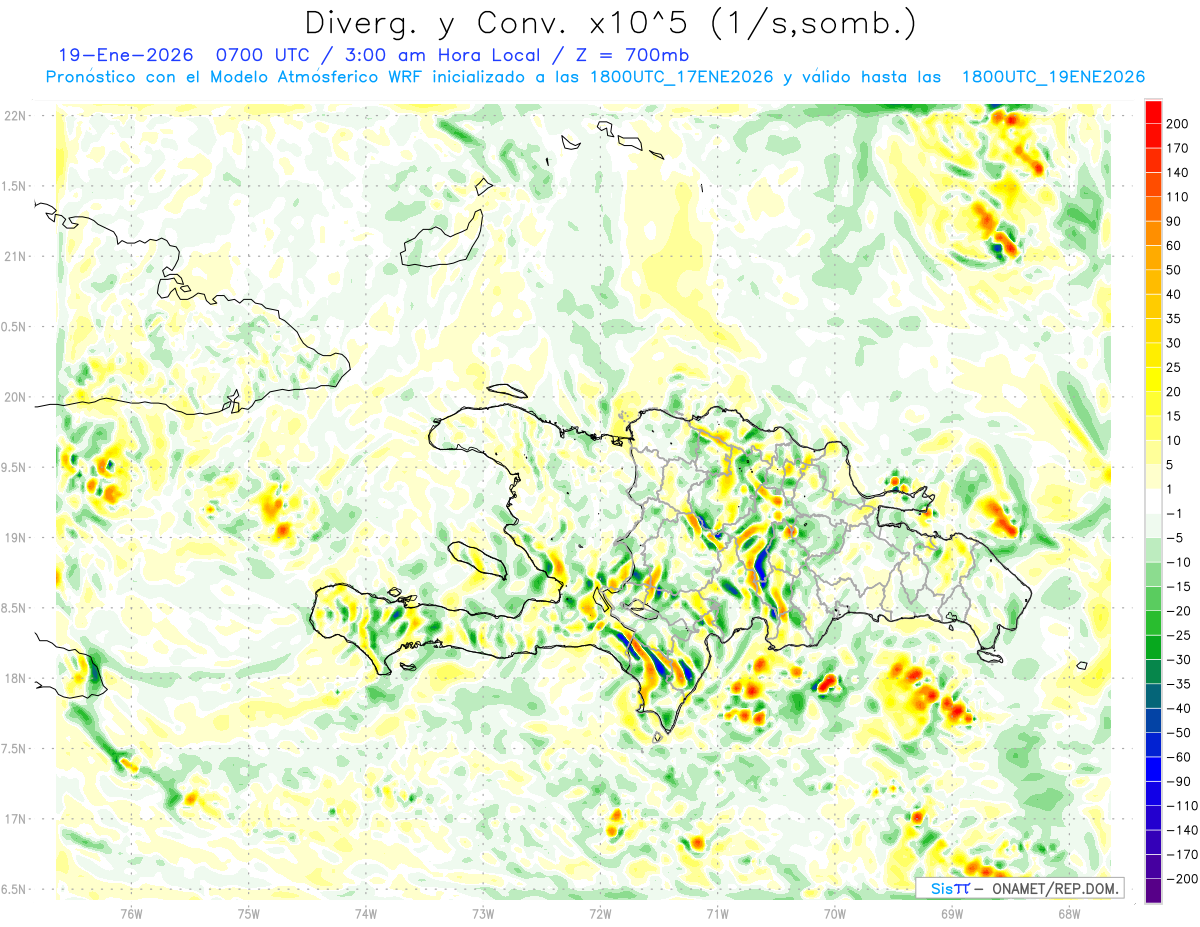This screenshot has width=1200, height=927.
Task: Click the "70W" longitude label
Action: (x=834, y=912)
